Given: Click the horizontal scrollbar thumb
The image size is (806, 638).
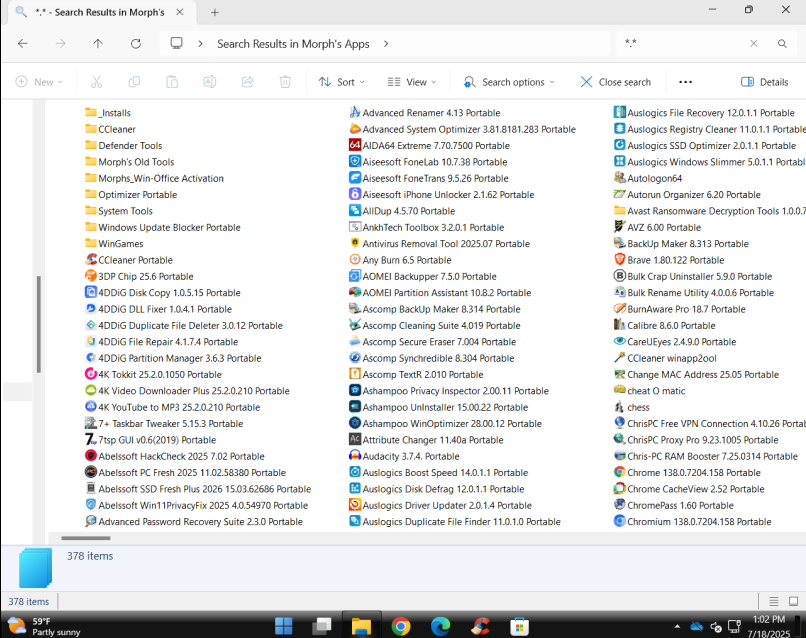Looking at the screenshot, I should pos(86,538).
